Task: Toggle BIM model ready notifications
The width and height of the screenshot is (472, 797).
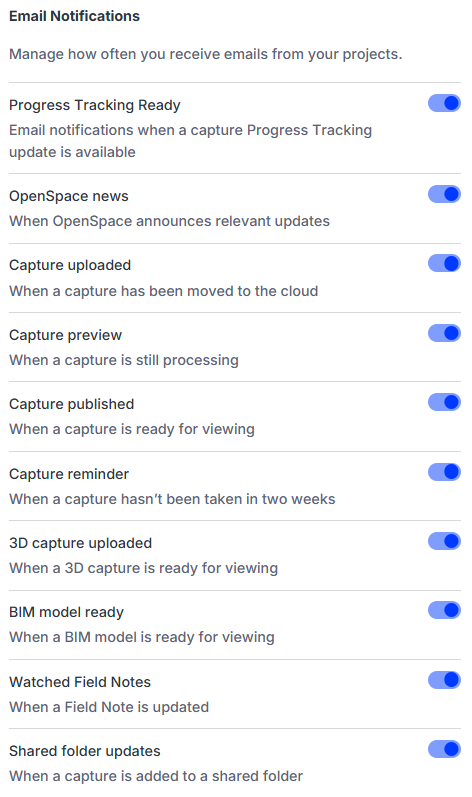Action: (x=444, y=610)
